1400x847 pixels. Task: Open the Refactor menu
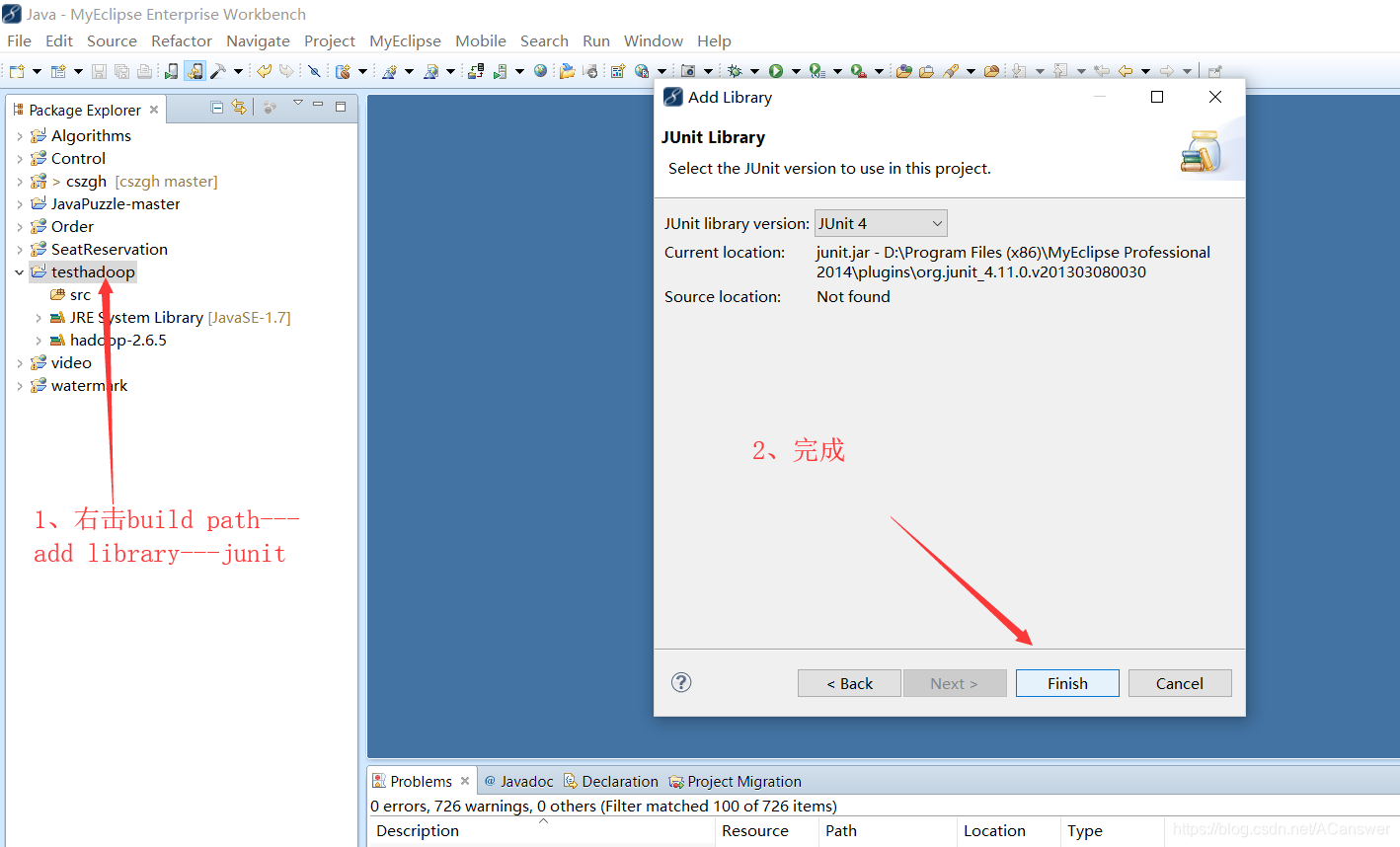point(182,40)
